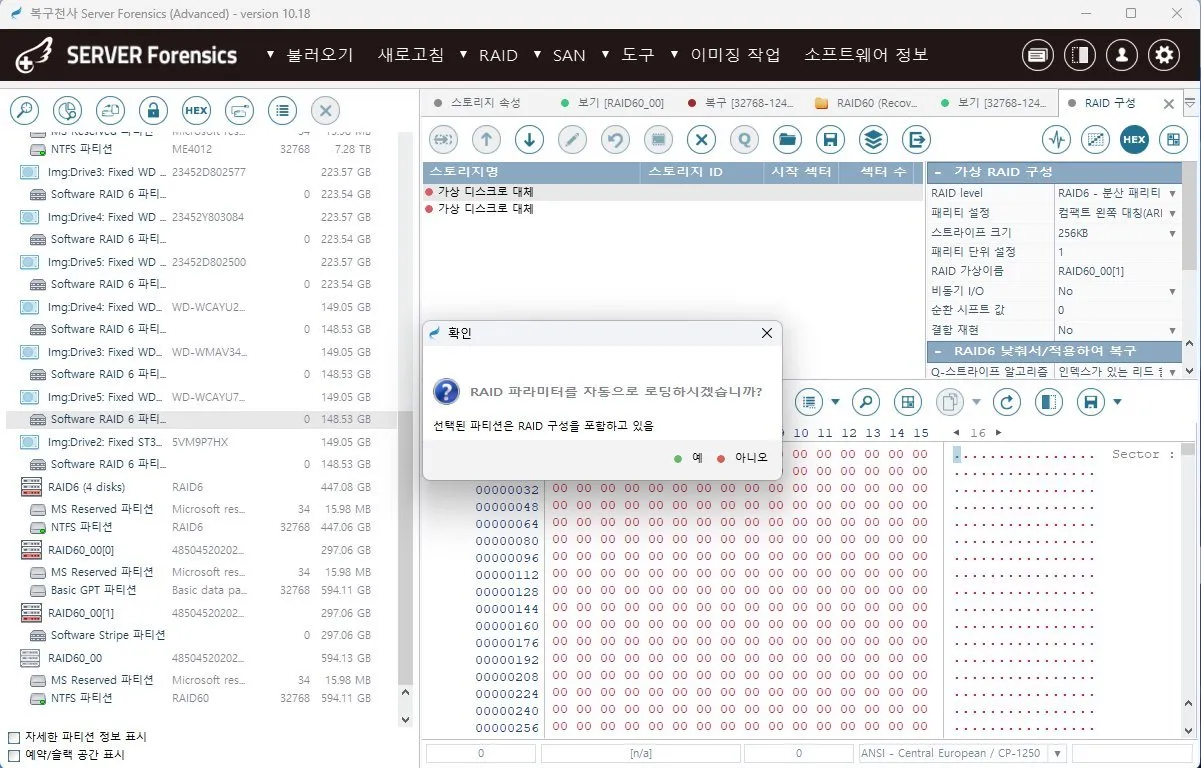Click the move-up arrow icon in RAID toolbar
Image resolution: width=1201 pixels, height=768 pixels.
[486, 140]
